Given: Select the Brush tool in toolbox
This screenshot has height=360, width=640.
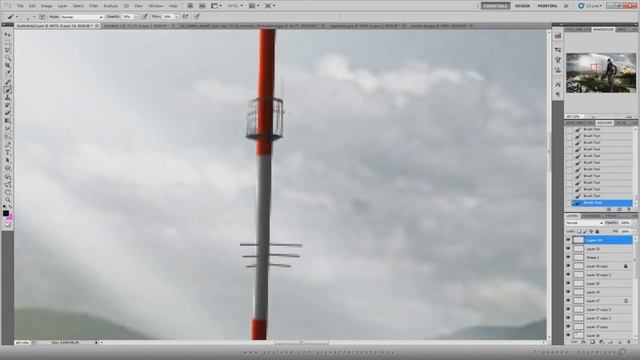Looking at the screenshot, I should pos(7,89).
